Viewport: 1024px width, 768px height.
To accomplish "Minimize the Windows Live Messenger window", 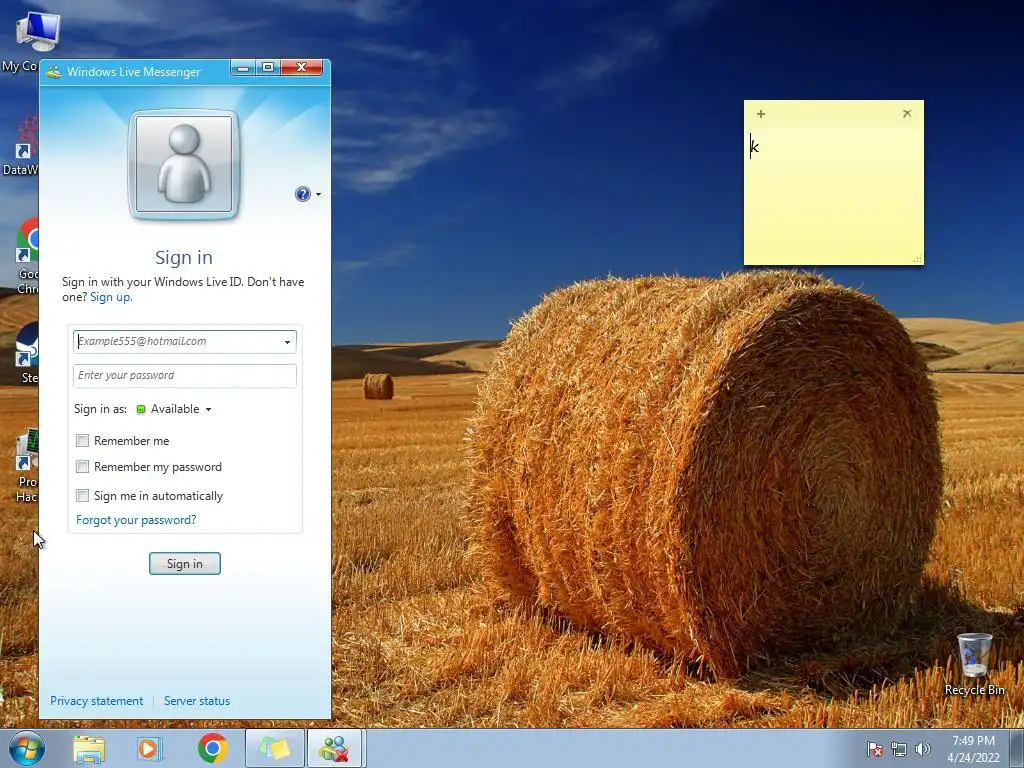I will point(243,67).
